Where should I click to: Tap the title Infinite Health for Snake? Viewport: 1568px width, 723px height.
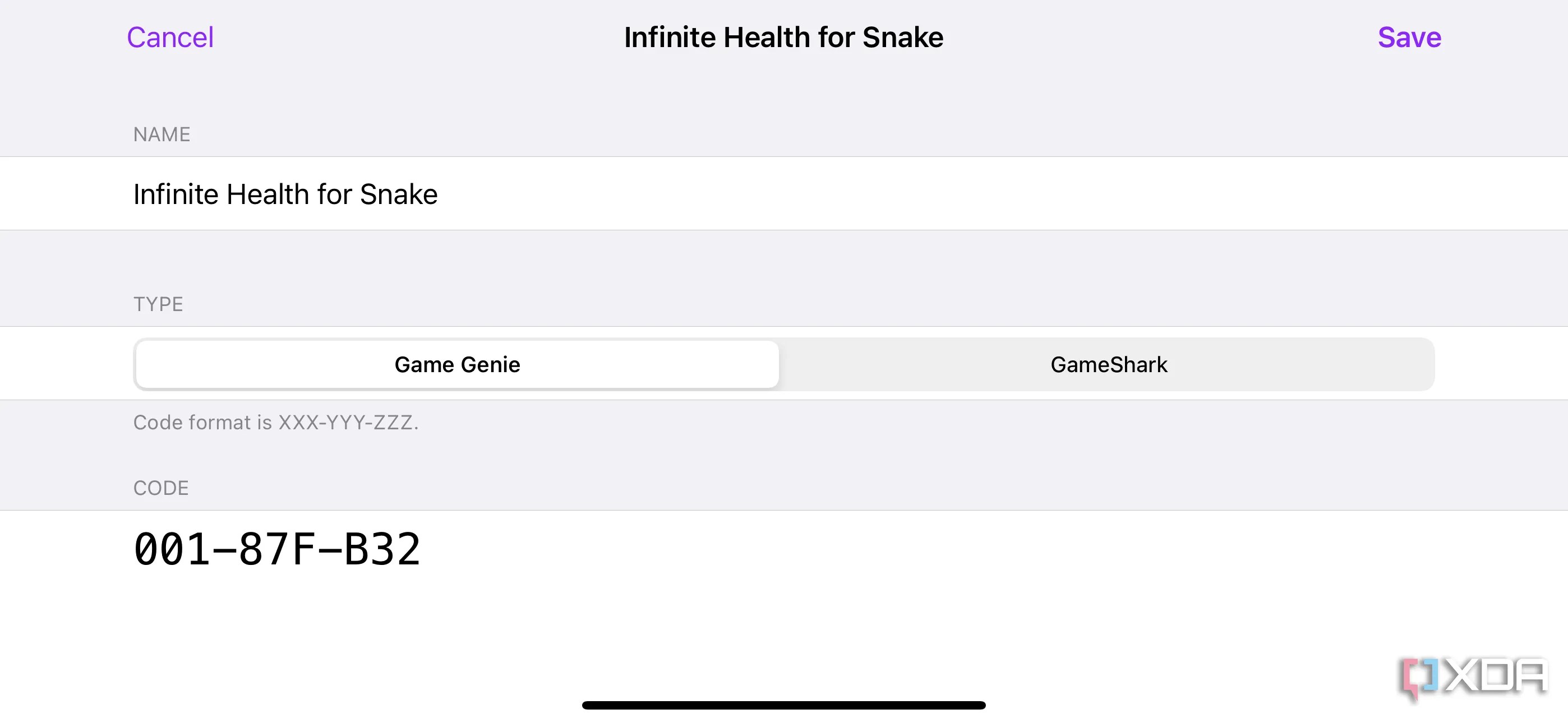(784, 36)
